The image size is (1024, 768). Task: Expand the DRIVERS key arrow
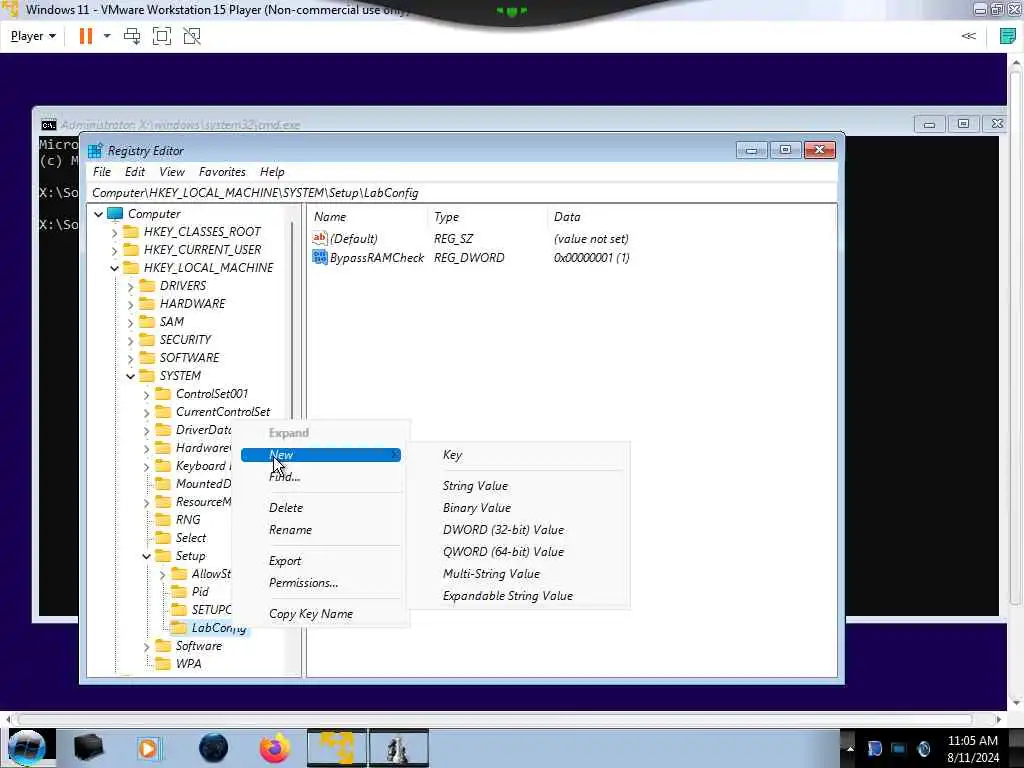[131, 286]
